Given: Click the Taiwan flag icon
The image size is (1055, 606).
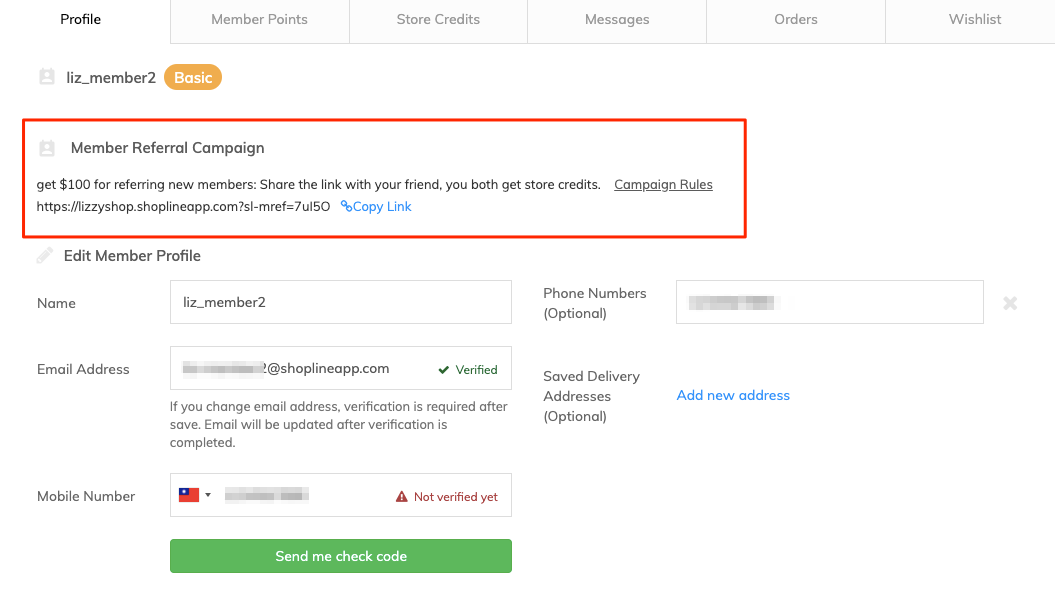Looking at the screenshot, I should [x=188, y=495].
